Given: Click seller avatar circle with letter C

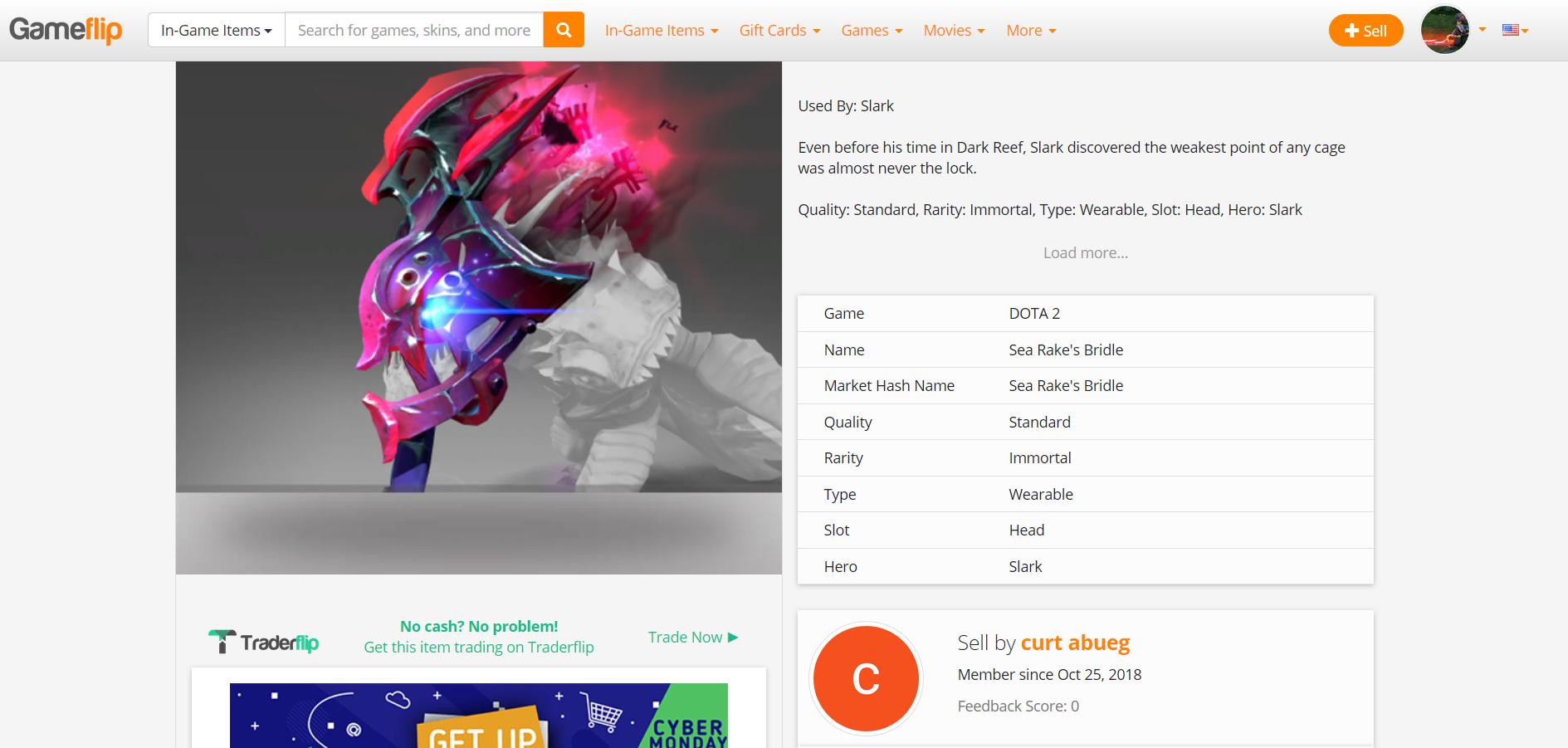Looking at the screenshot, I should tap(866, 679).
